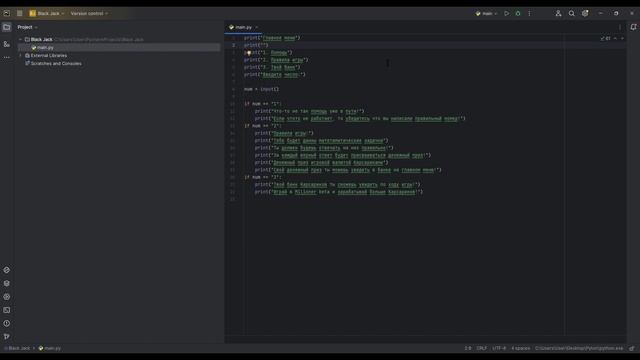Open the Git version control tool window
Image resolution: width=640 pixels, height=360 pixels.
(7, 337)
